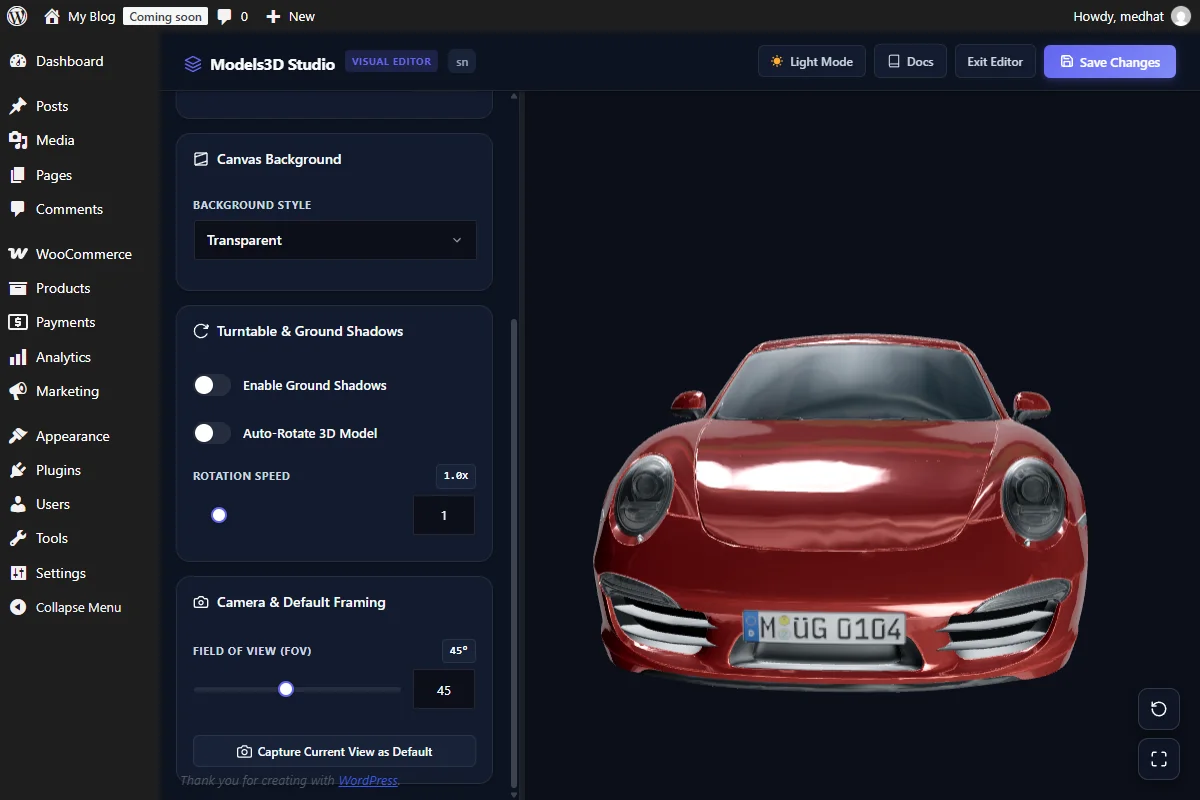
Task: Click the Save Changes button
Action: tap(1110, 62)
